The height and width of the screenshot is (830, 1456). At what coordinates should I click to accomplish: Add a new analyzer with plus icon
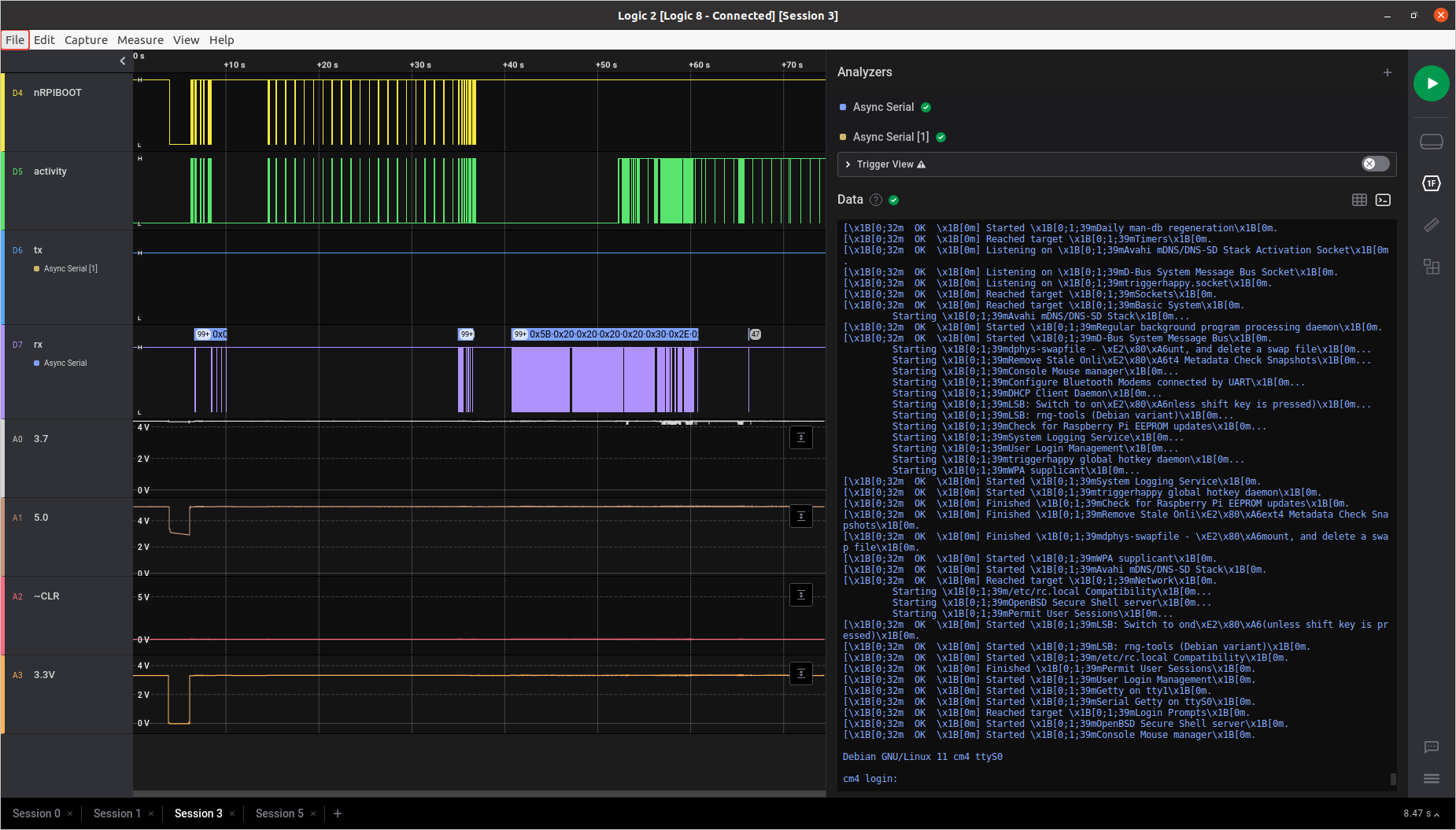click(x=1387, y=72)
